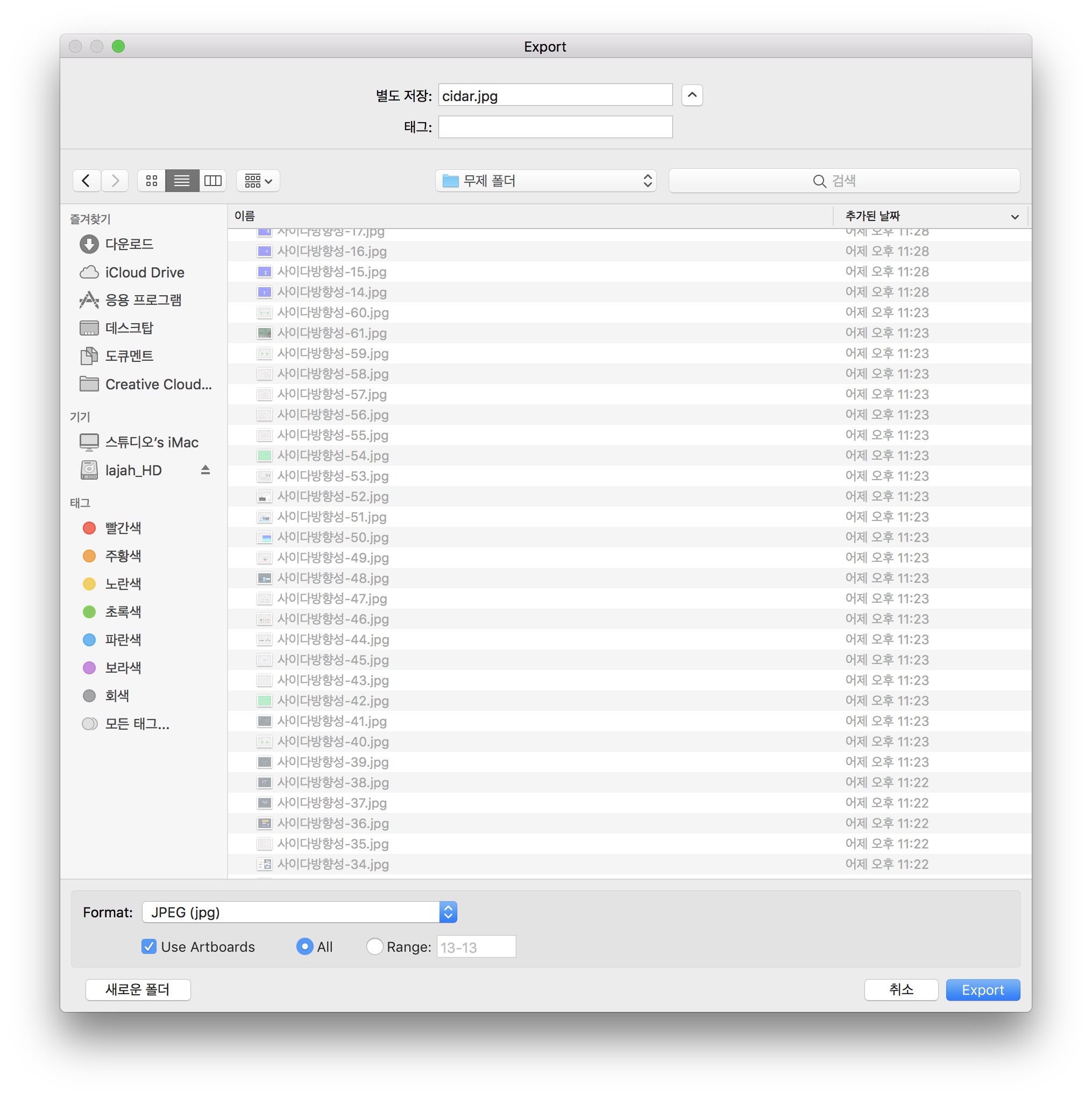Image resolution: width=1092 pixels, height=1098 pixels.
Task: Click 새로운 폴더 new folder button
Action: click(x=138, y=989)
